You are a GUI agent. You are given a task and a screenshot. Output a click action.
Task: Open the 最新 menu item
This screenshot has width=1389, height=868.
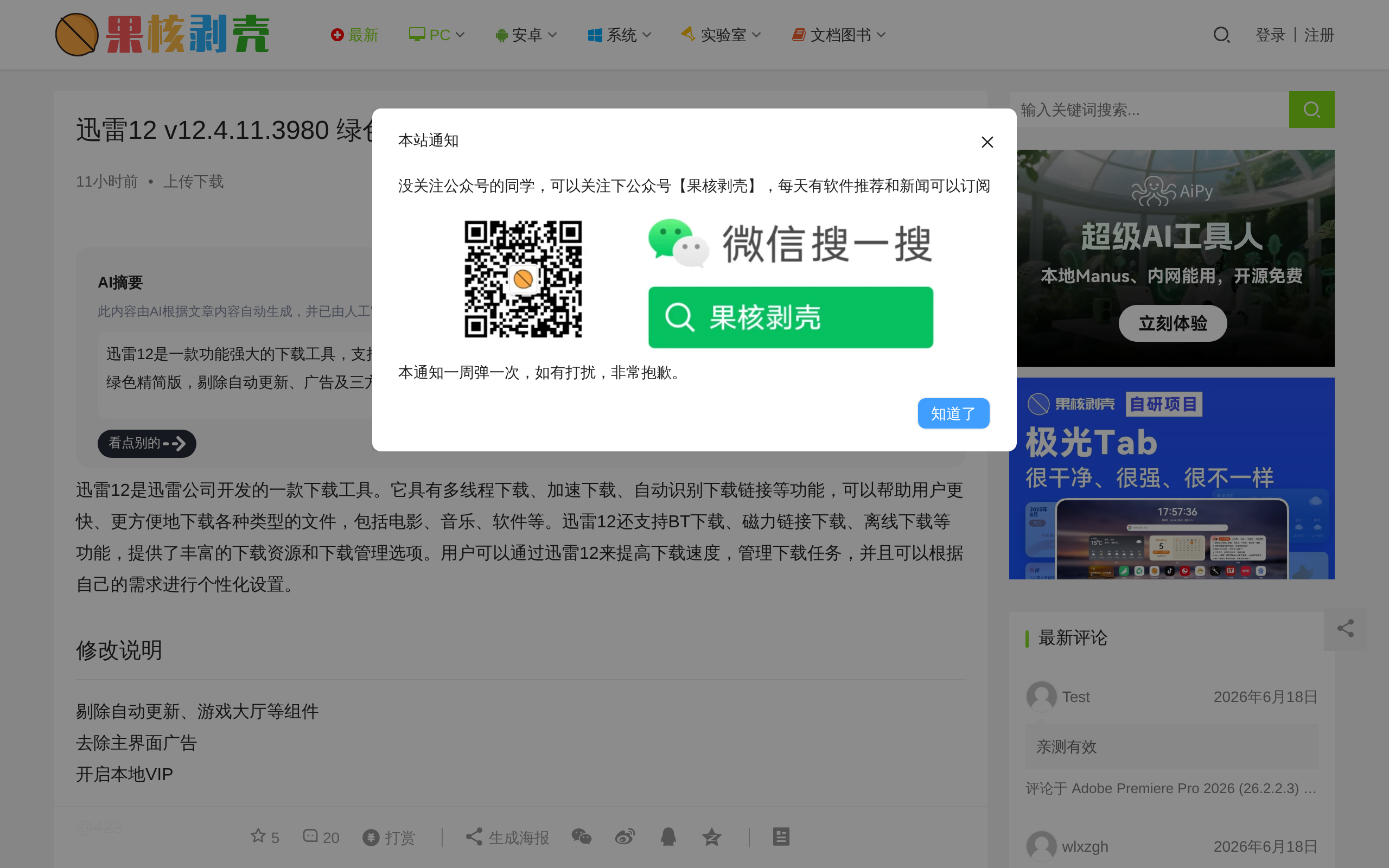354,35
